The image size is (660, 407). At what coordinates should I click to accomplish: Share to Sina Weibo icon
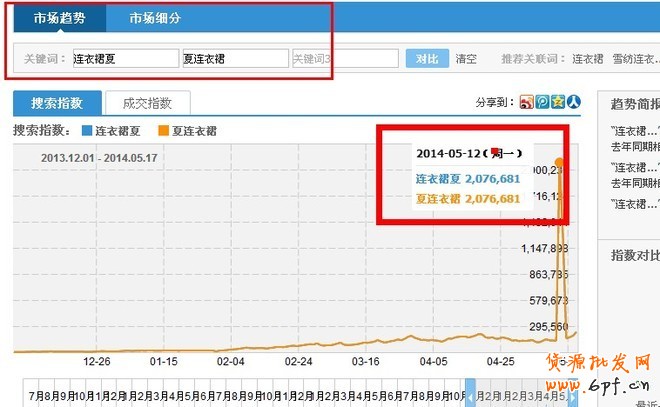(526, 101)
